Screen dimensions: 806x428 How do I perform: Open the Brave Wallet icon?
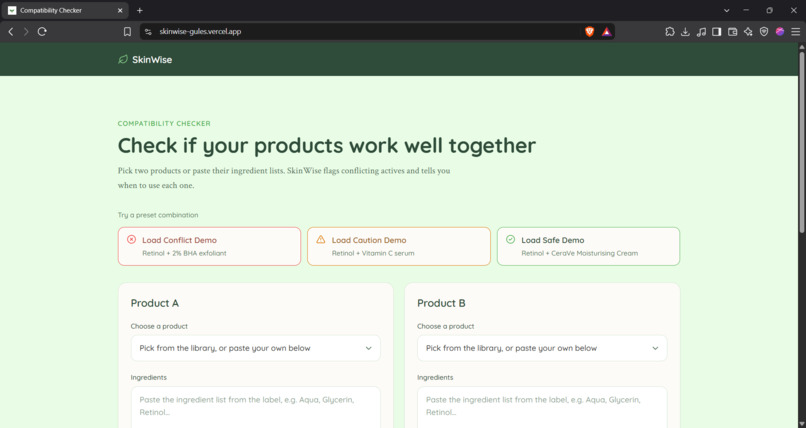(x=732, y=32)
